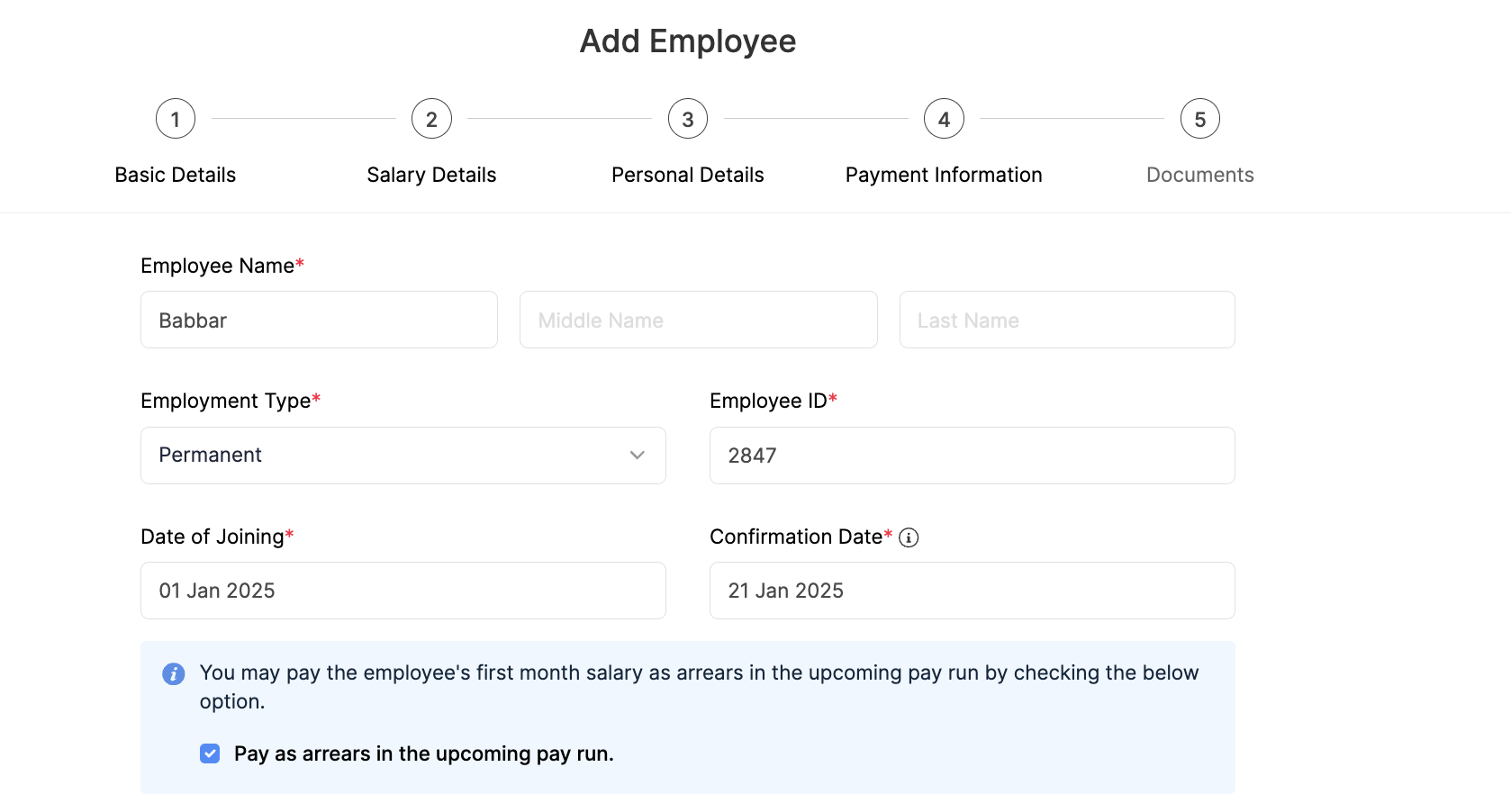This screenshot has width=1511, height=812.
Task: Click the Personal Details step label
Action: pos(687,174)
